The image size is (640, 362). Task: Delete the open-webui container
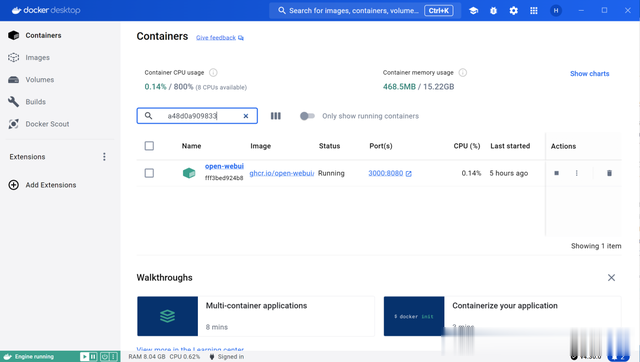tap(609, 173)
